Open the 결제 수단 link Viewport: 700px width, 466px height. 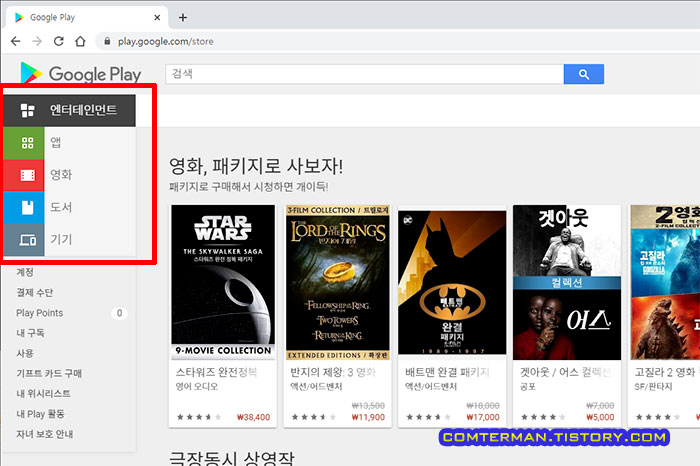pyautogui.click(x=34, y=292)
